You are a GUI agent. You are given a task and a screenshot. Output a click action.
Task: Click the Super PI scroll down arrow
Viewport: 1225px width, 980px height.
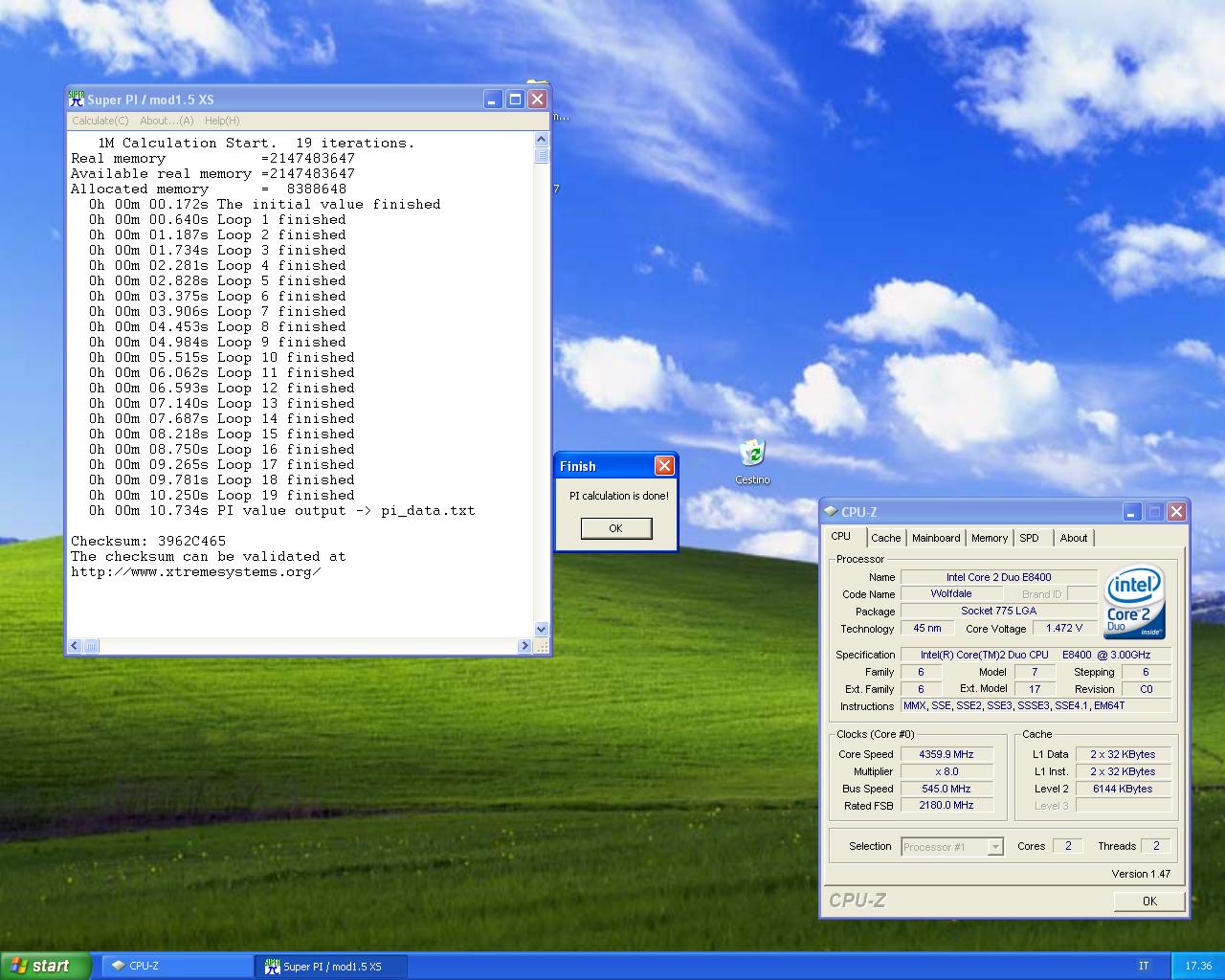(542, 629)
